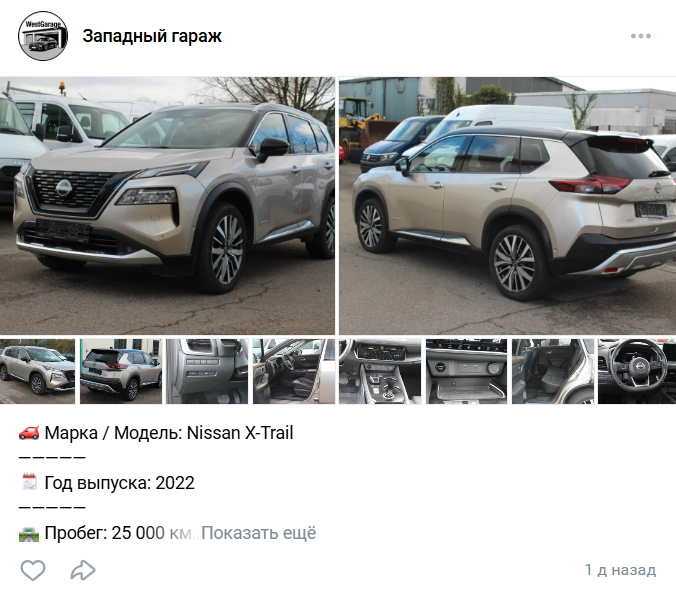Click the calendar emoji beside Год выпуска

coord(29,482)
